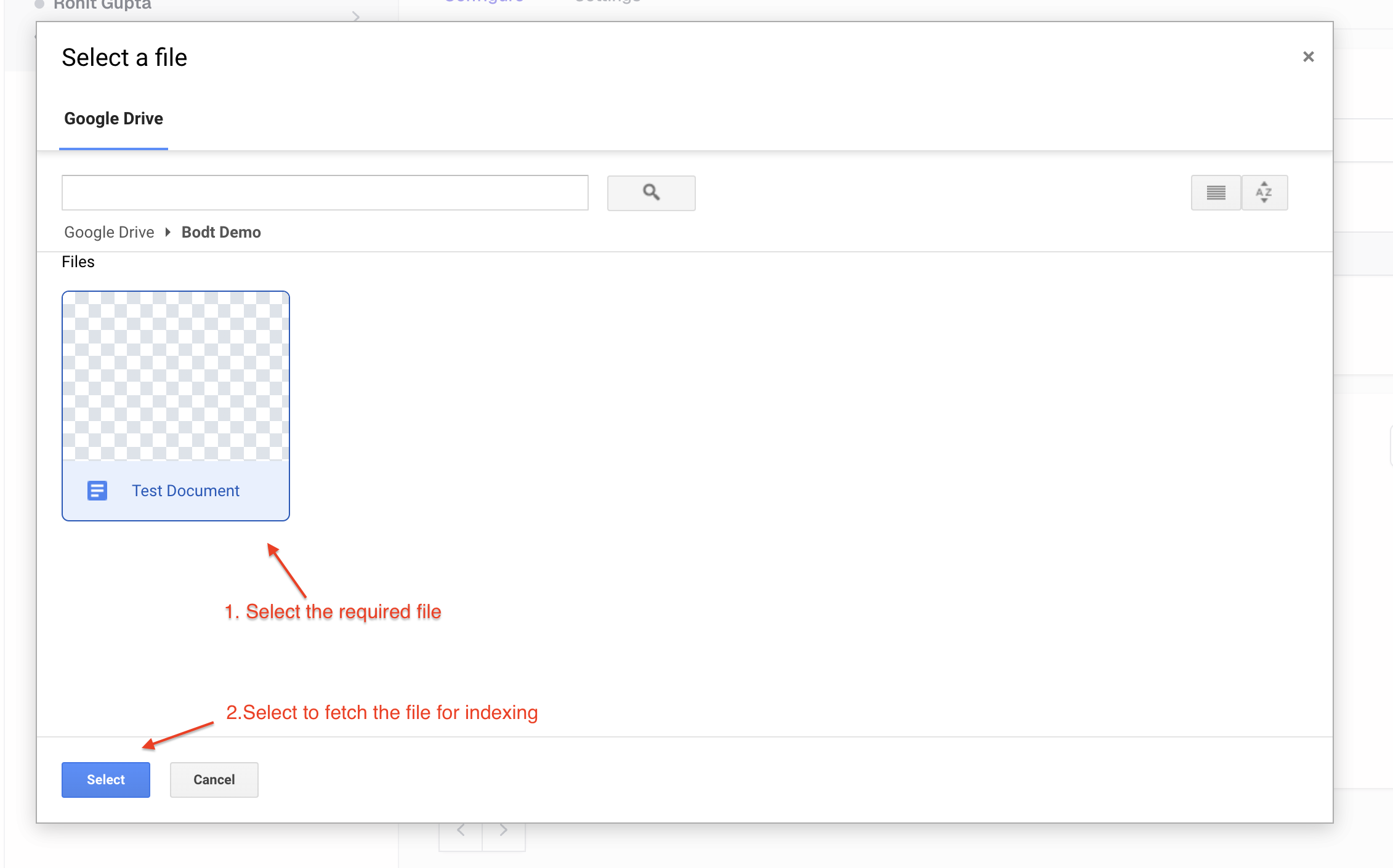Click the Test Document file name
This screenshot has width=1393, height=868.
tap(185, 491)
